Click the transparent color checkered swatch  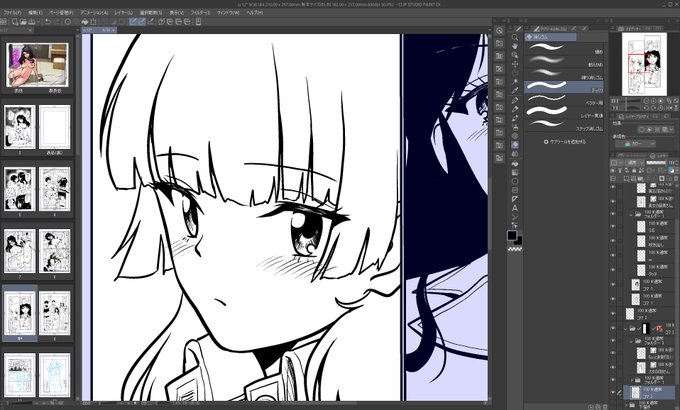coord(515,249)
